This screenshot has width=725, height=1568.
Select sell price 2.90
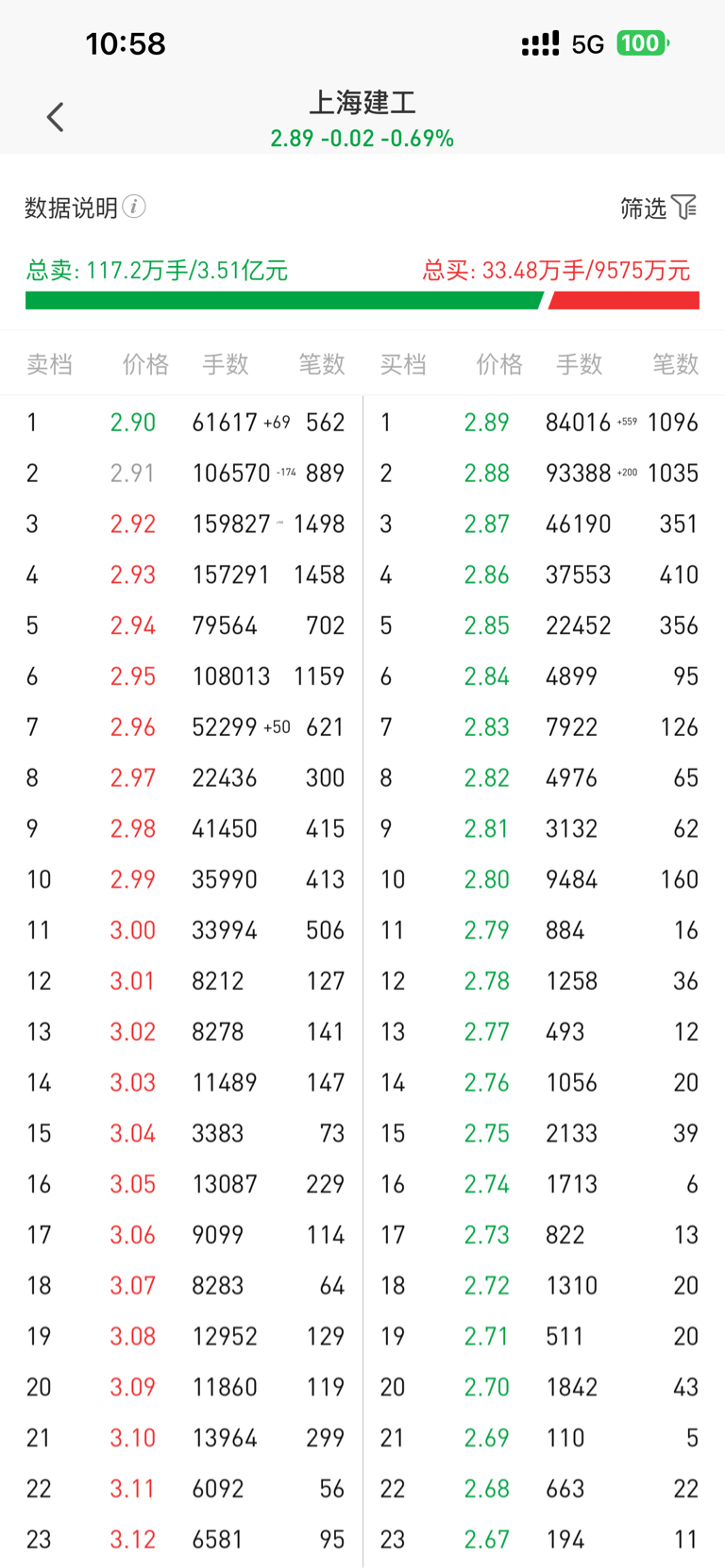pyautogui.click(x=133, y=423)
